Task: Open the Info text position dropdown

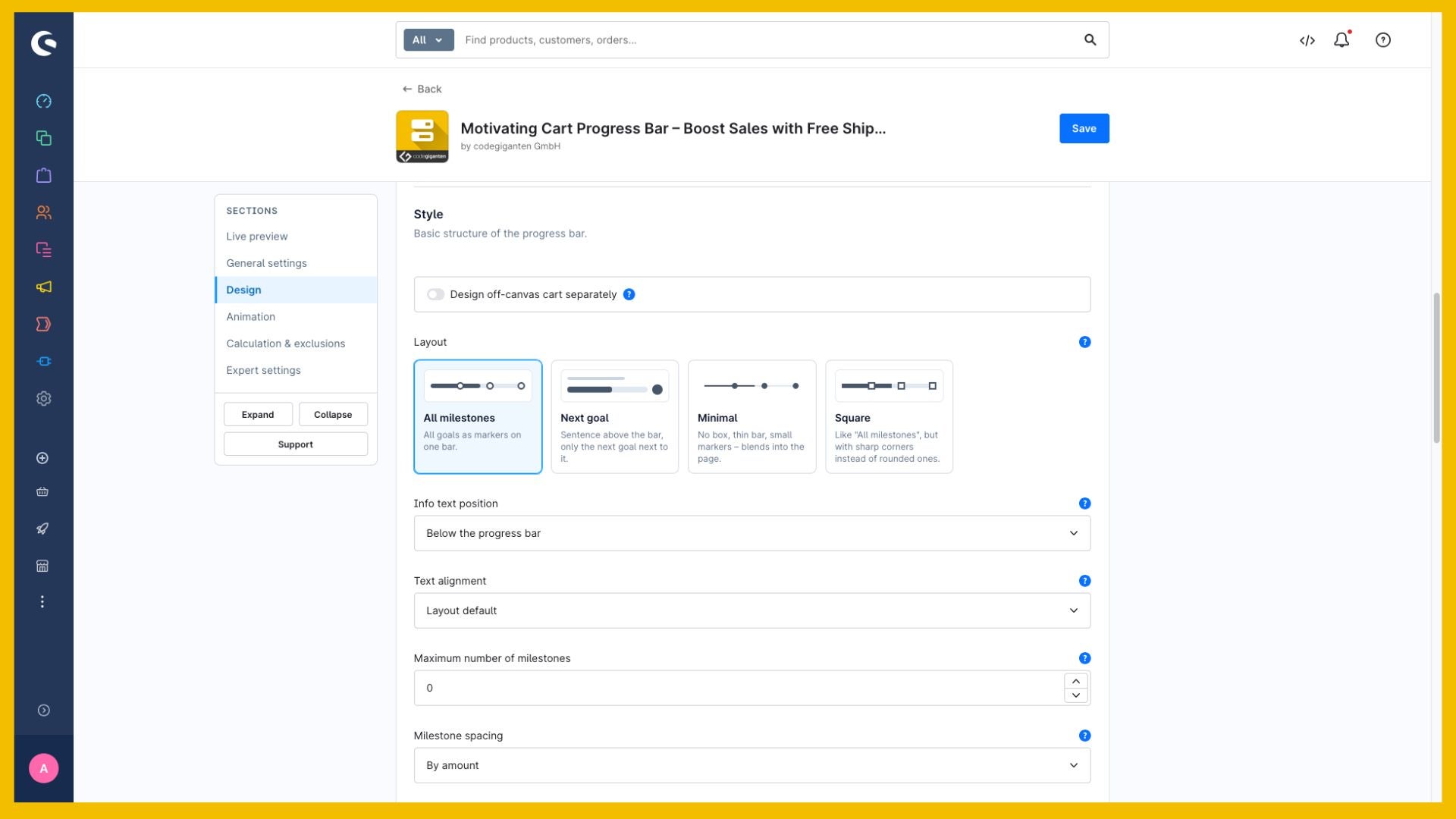Action: [752, 533]
